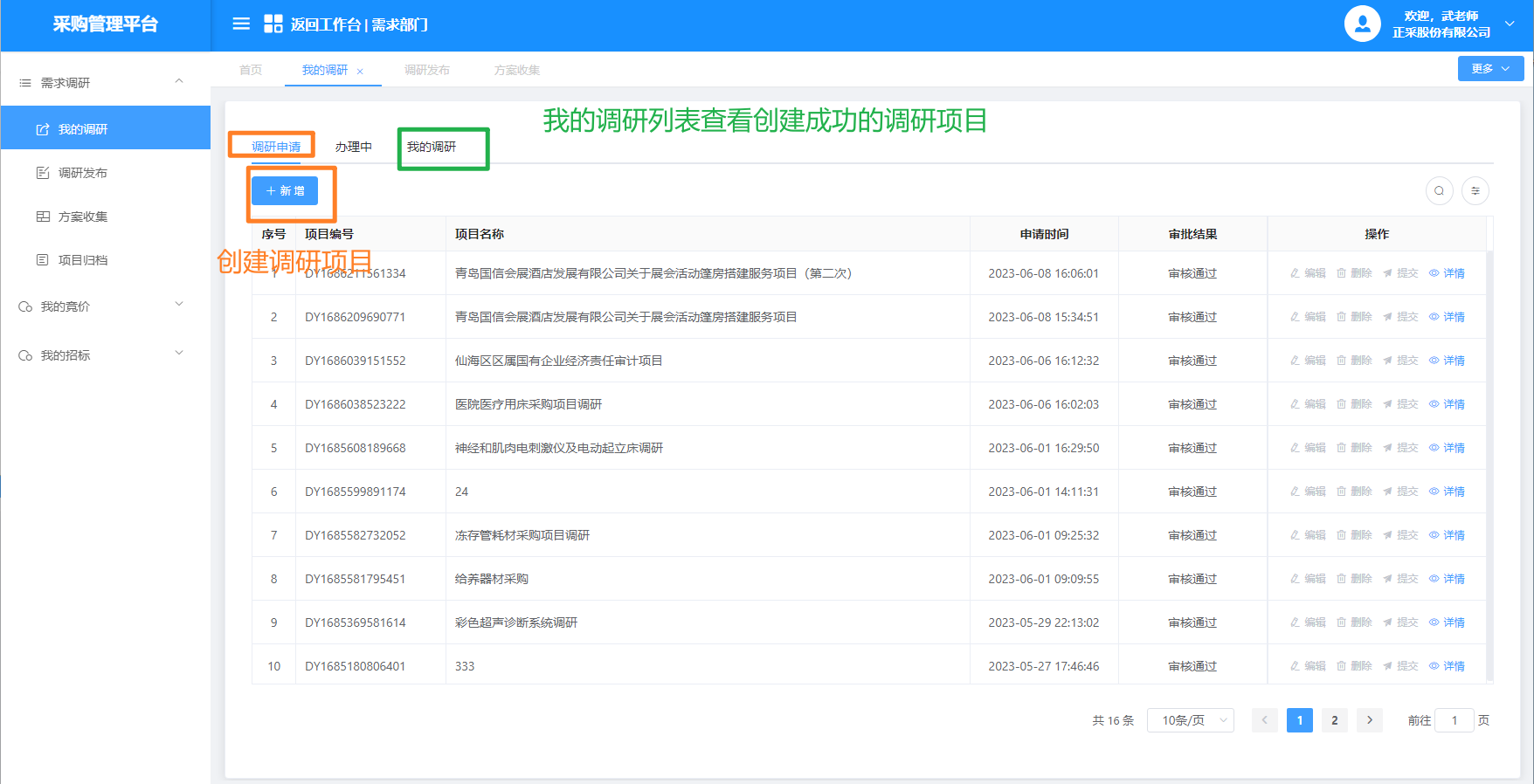View 详情 for project DY1686209690771
The height and width of the screenshot is (784, 1534).
(1447, 317)
